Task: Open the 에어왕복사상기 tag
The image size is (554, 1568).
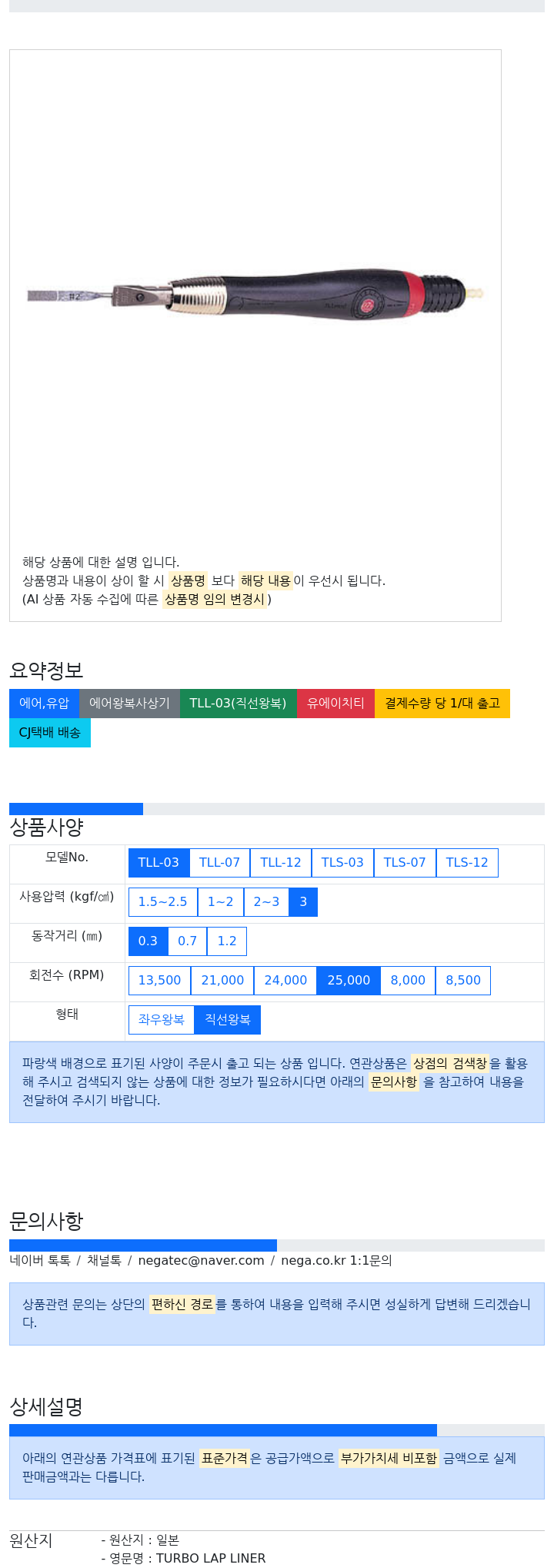Action: [x=129, y=703]
